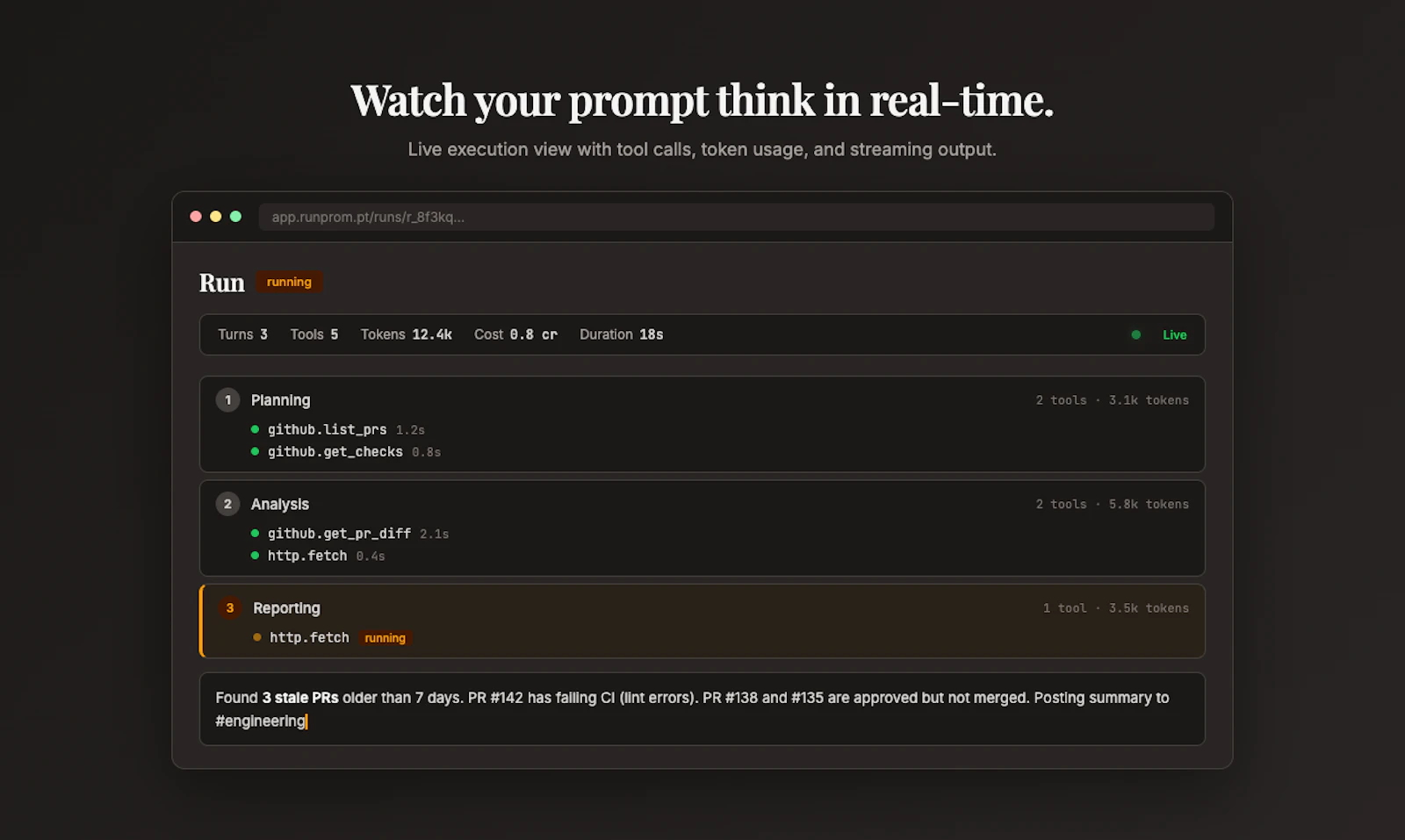Click the 1.2s duration next to github.list_prs

coord(410,430)
